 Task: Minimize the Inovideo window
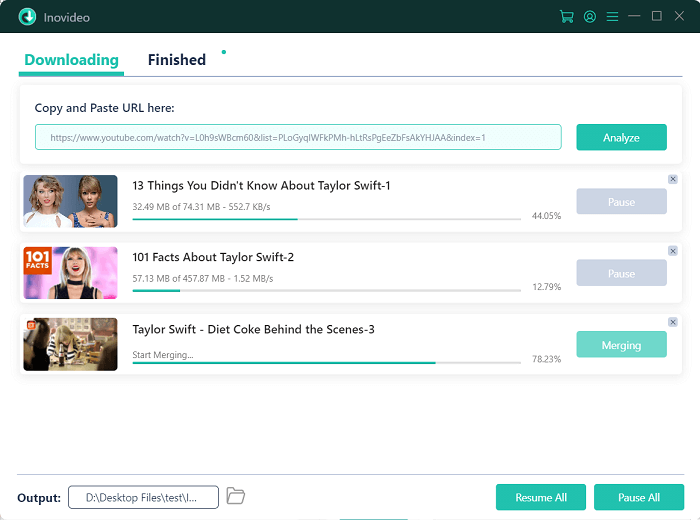tap(634, 16)
